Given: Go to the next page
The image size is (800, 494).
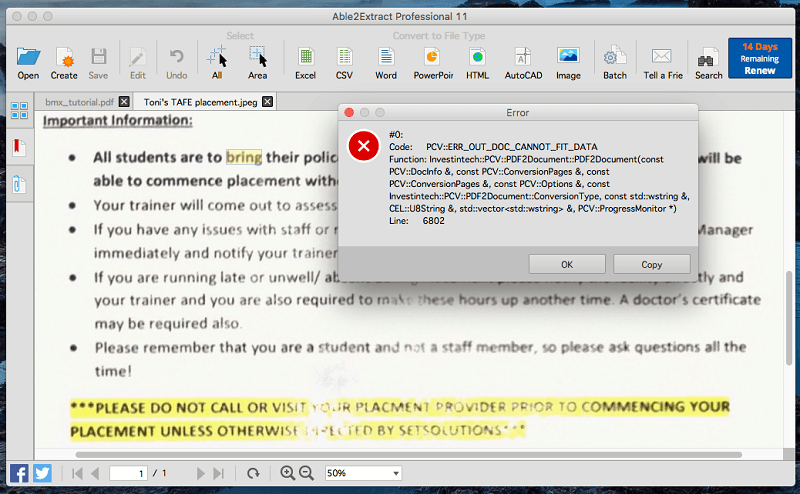Looking at the screenshot, I should (x=201, y=474).
